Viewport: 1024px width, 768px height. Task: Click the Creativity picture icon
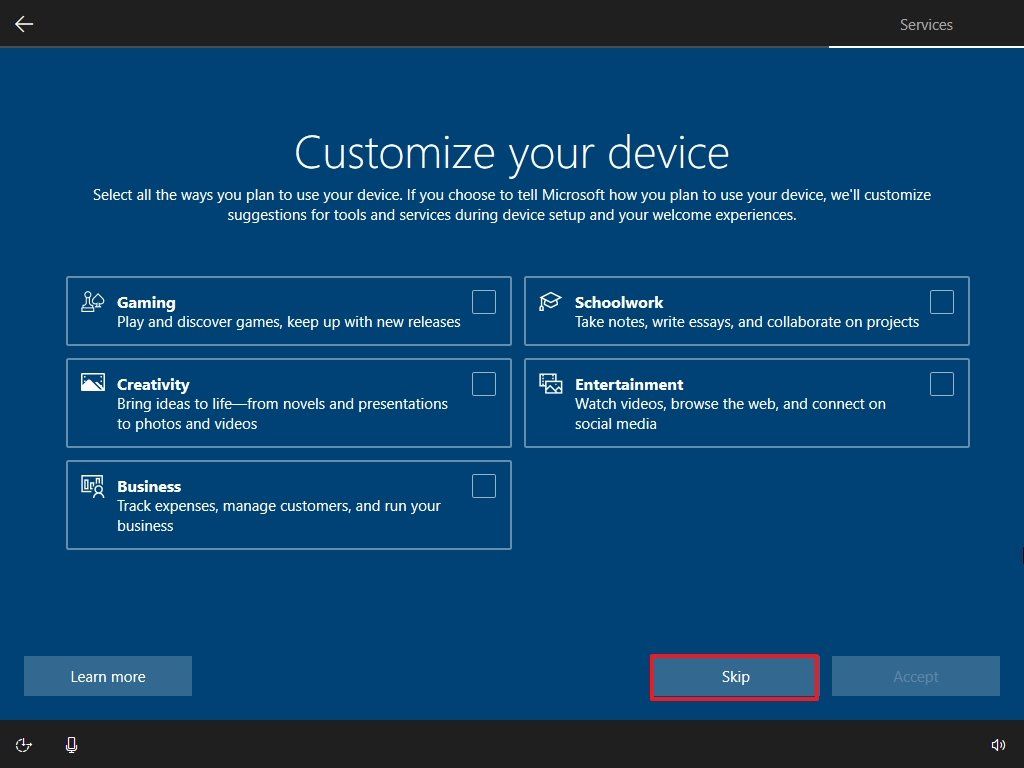coord(92,382)
